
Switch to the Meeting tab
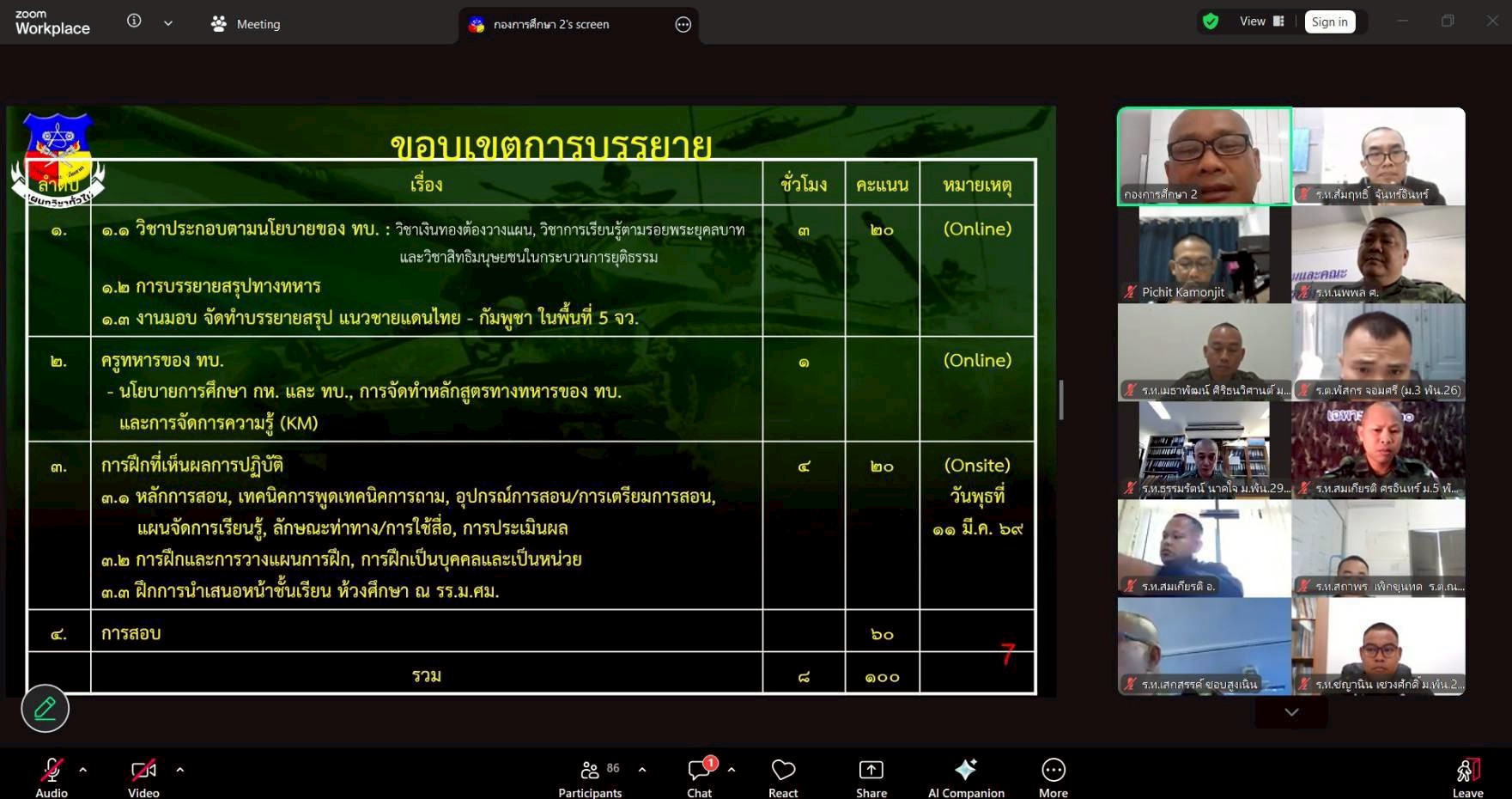click(246, 24)
